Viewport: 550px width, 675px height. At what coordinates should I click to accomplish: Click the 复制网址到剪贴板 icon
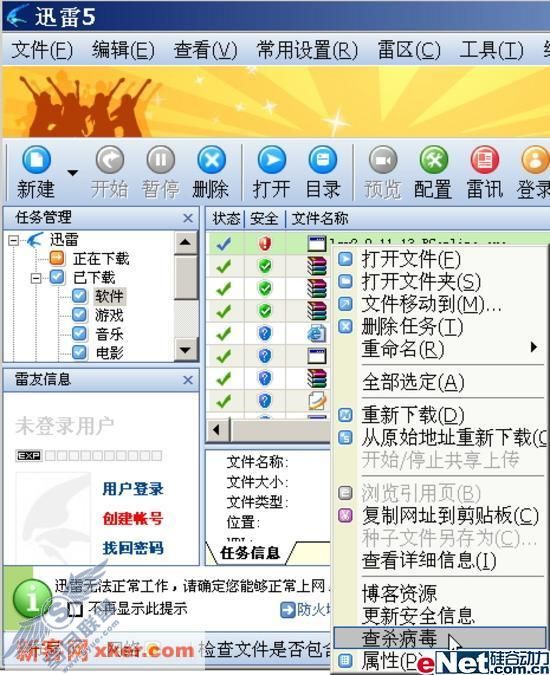click(345, 515)
